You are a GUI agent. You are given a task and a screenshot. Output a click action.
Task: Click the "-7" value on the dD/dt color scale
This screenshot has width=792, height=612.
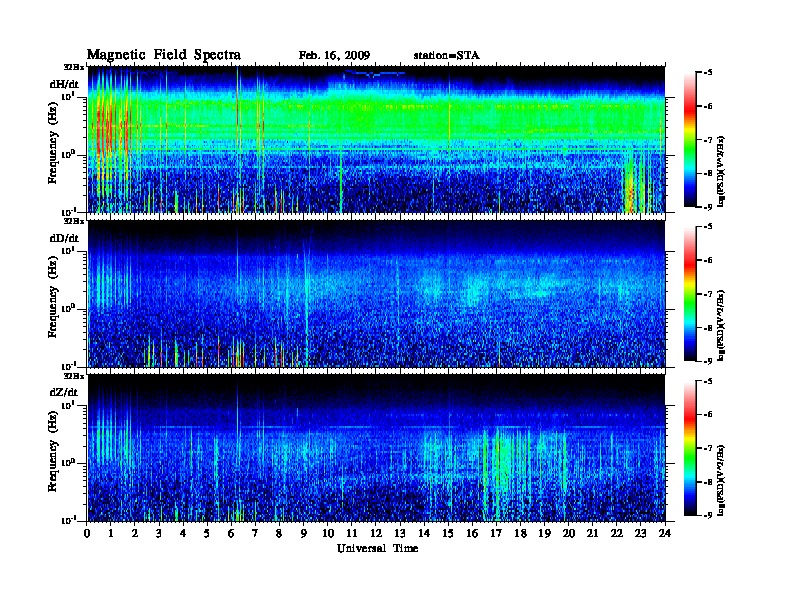pos(708,294)
